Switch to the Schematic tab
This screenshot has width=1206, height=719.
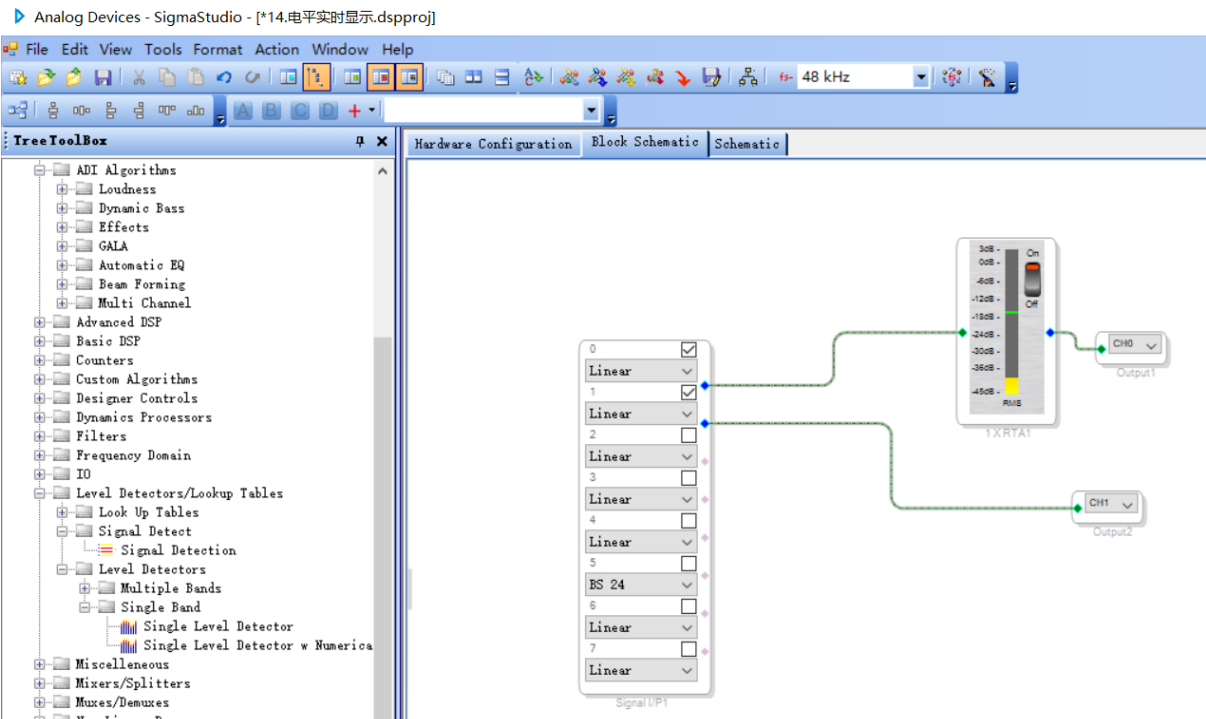tap(747, 144)
